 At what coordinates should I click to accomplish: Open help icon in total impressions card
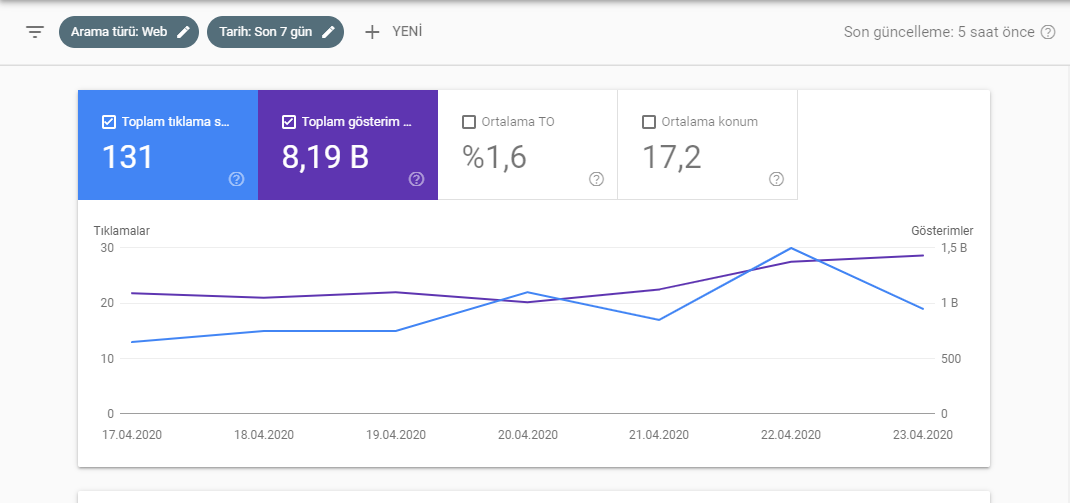(416, 179)
